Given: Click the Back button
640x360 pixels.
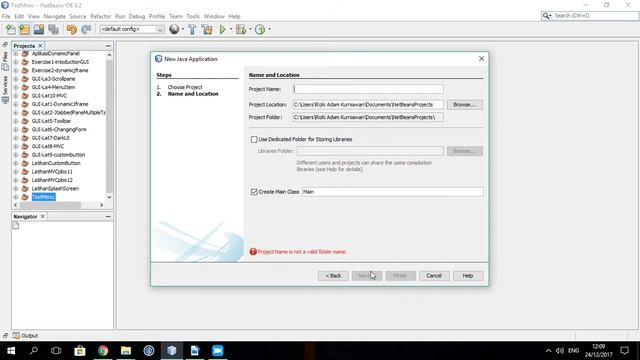Looking at the screenshot, I should (333, 276).
